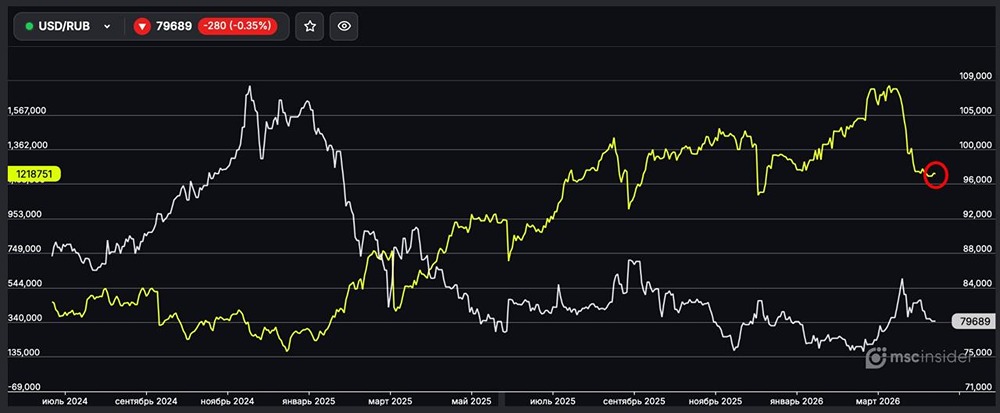Click the red down-arrow price icon
The height and width of the screenshot is (413, 1000).
(x=143, y=26)
